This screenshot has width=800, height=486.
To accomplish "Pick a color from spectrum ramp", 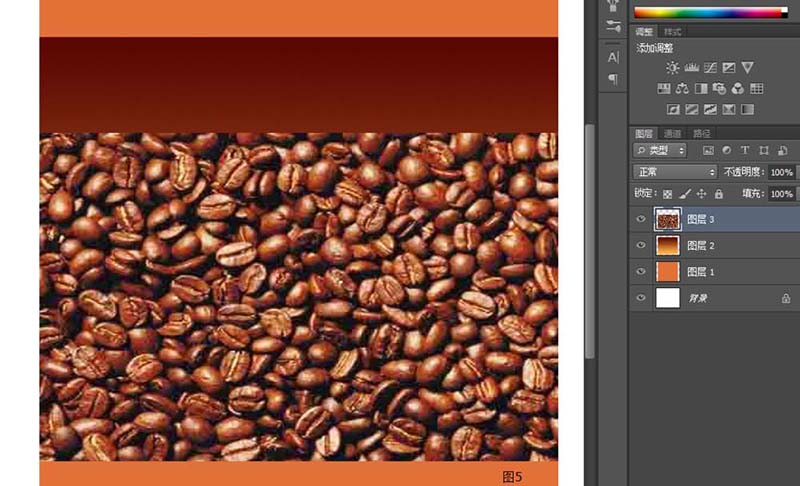I will [708, 13].
